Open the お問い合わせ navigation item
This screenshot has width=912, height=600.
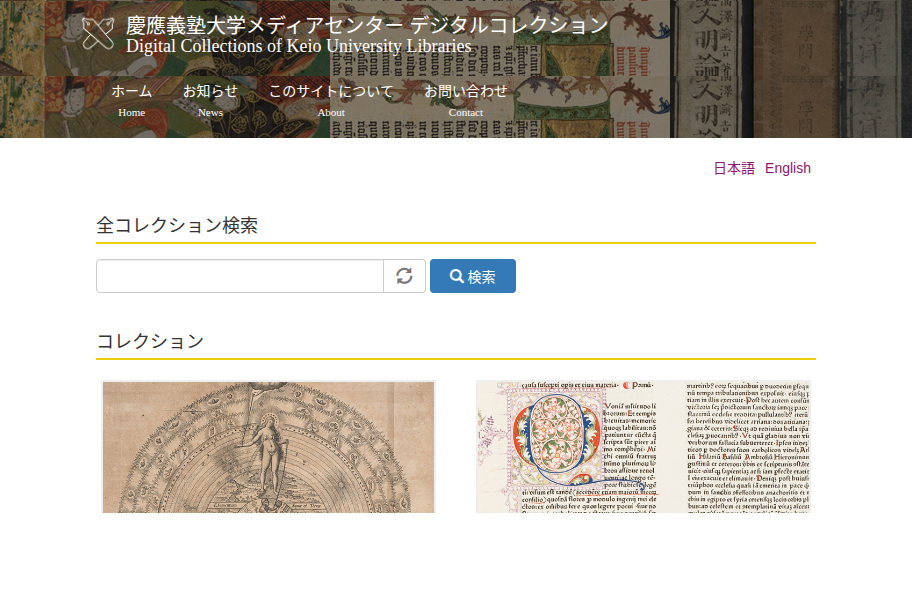(465, 101)
